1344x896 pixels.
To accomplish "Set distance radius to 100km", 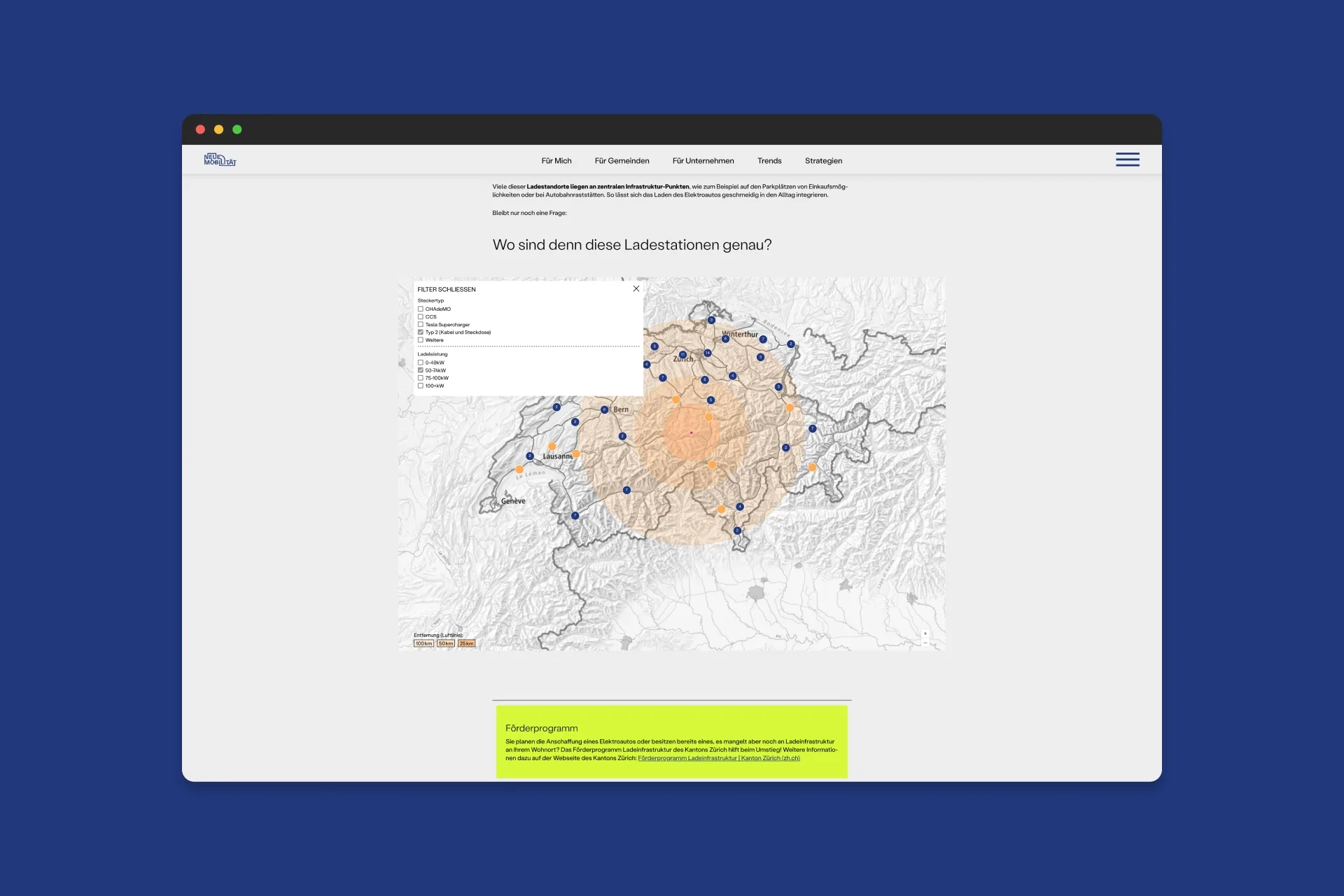I will point(423,643).
